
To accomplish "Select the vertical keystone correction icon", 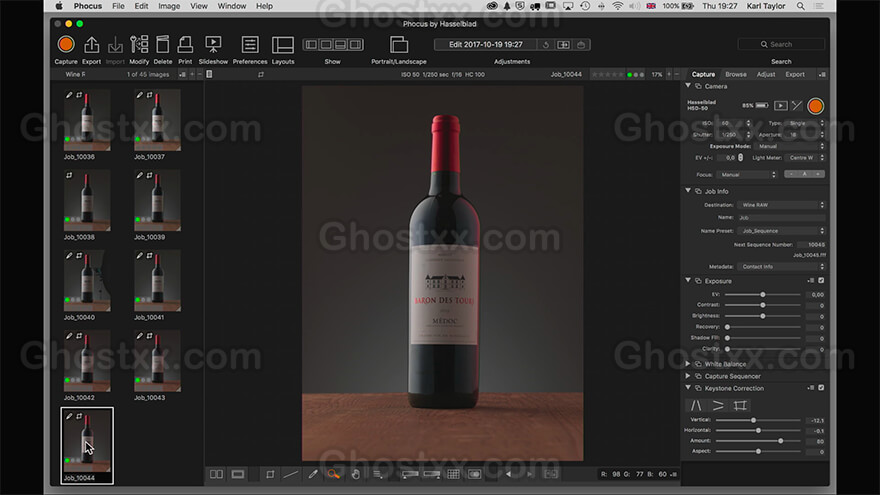I will click(696, 405).
